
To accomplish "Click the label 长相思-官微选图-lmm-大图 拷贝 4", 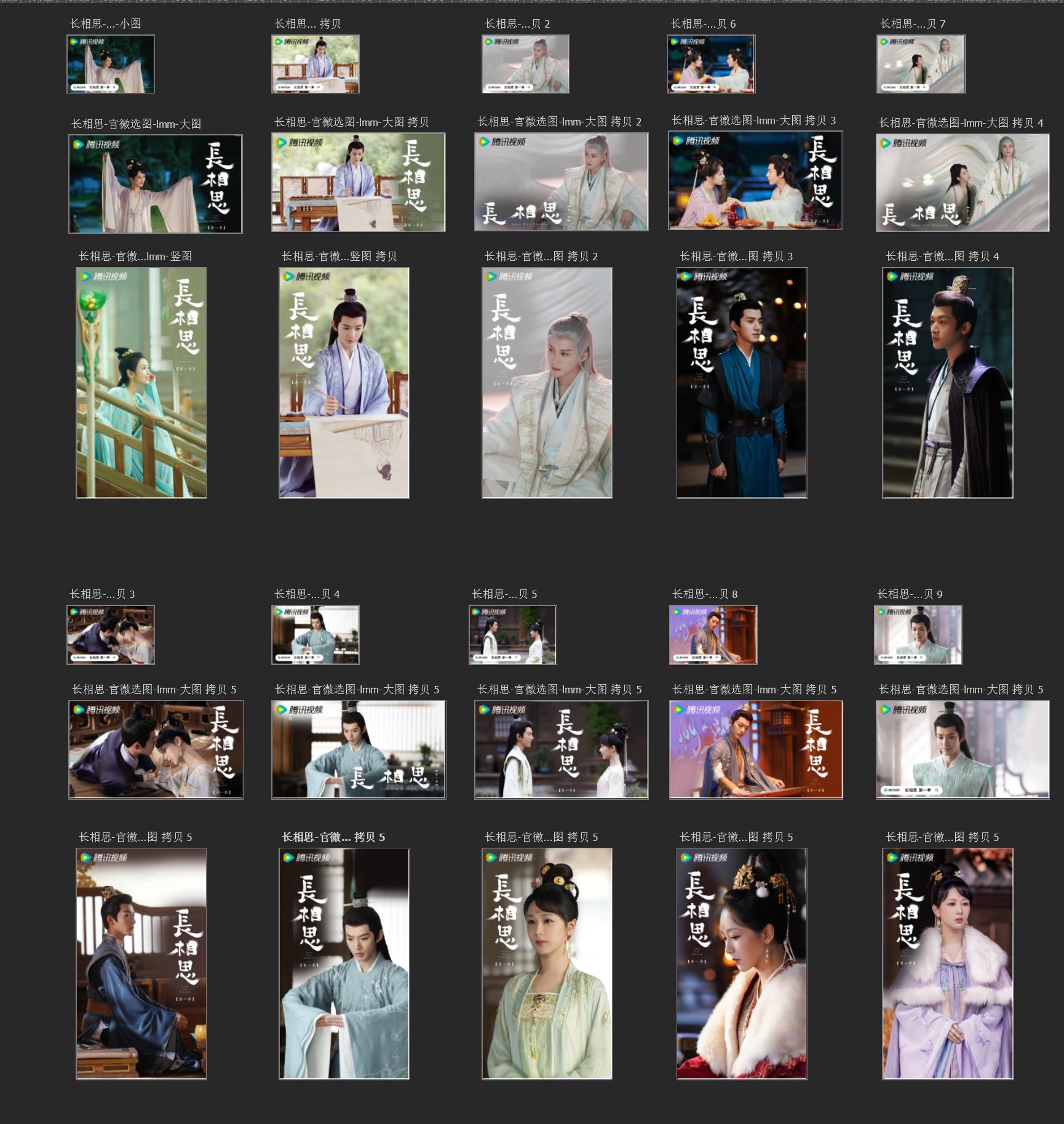I will tap(961, 122).
